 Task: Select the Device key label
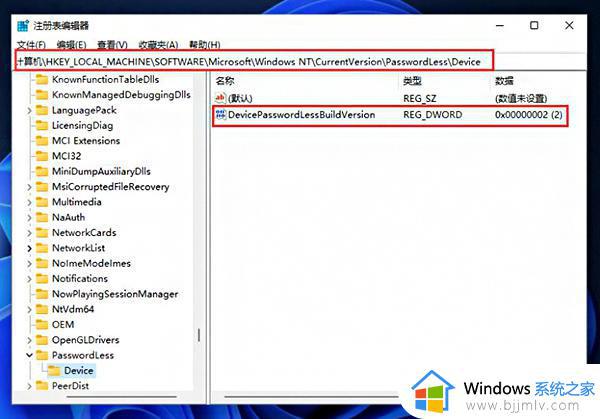79,370
